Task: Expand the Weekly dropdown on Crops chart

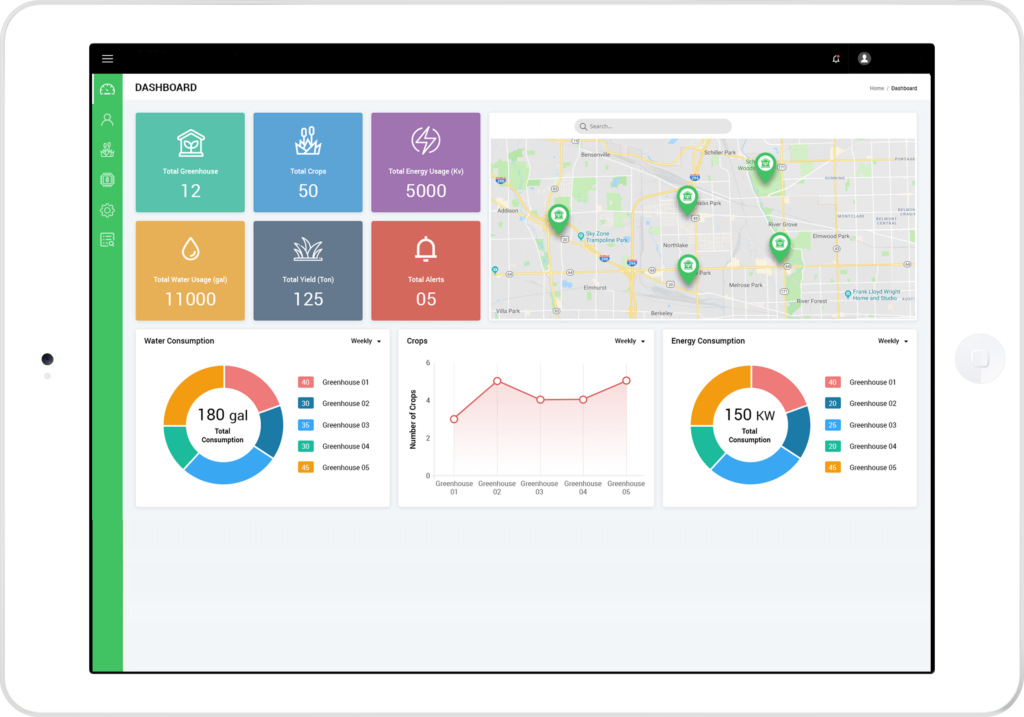Action: [x=629, y=341]
